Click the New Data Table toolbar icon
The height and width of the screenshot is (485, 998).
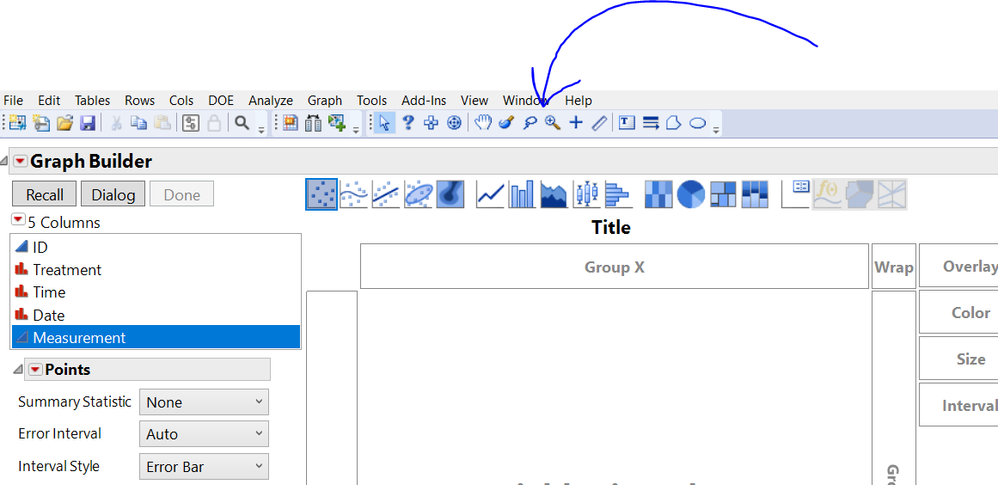(18, 123)
